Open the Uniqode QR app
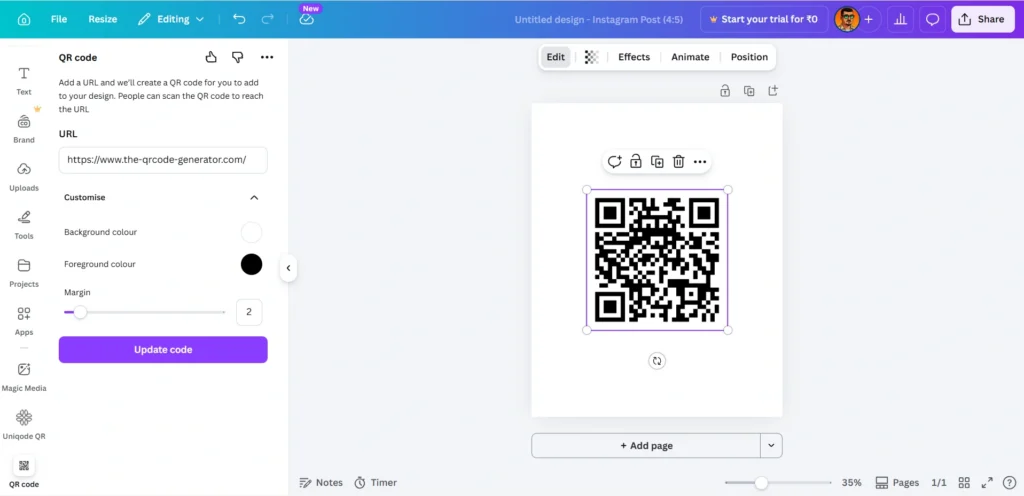 pyautogui.click(x=24, y=426)
